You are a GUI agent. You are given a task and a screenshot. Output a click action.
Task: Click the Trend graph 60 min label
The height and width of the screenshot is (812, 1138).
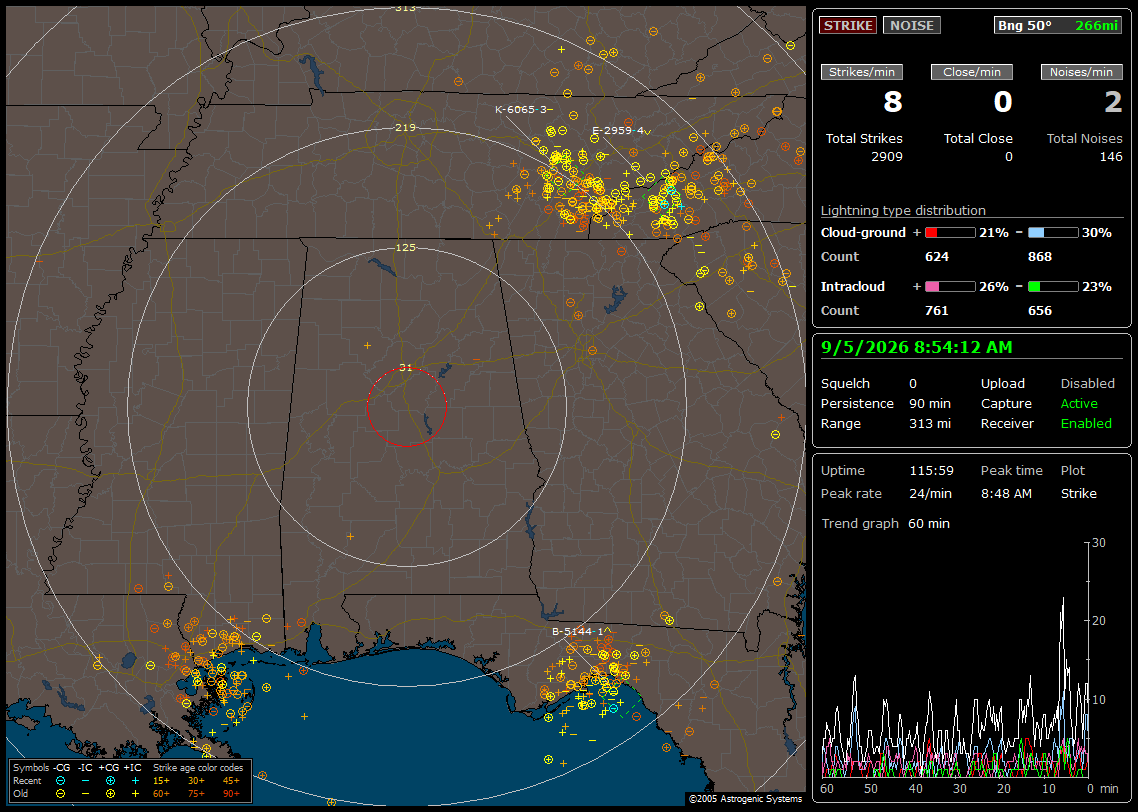click(x=885, y=523)
